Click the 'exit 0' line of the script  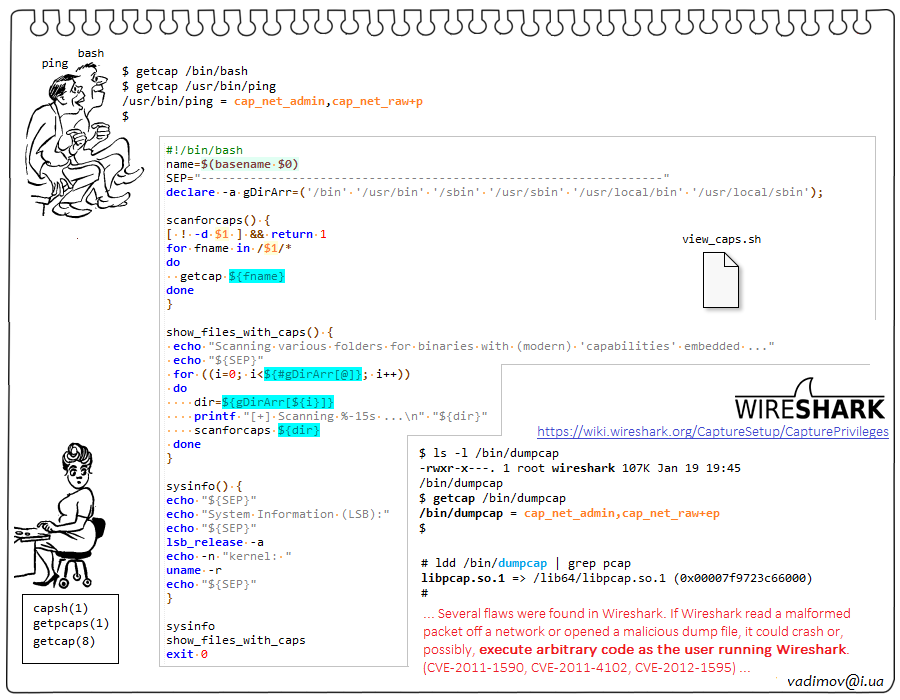tap(187, 654)
